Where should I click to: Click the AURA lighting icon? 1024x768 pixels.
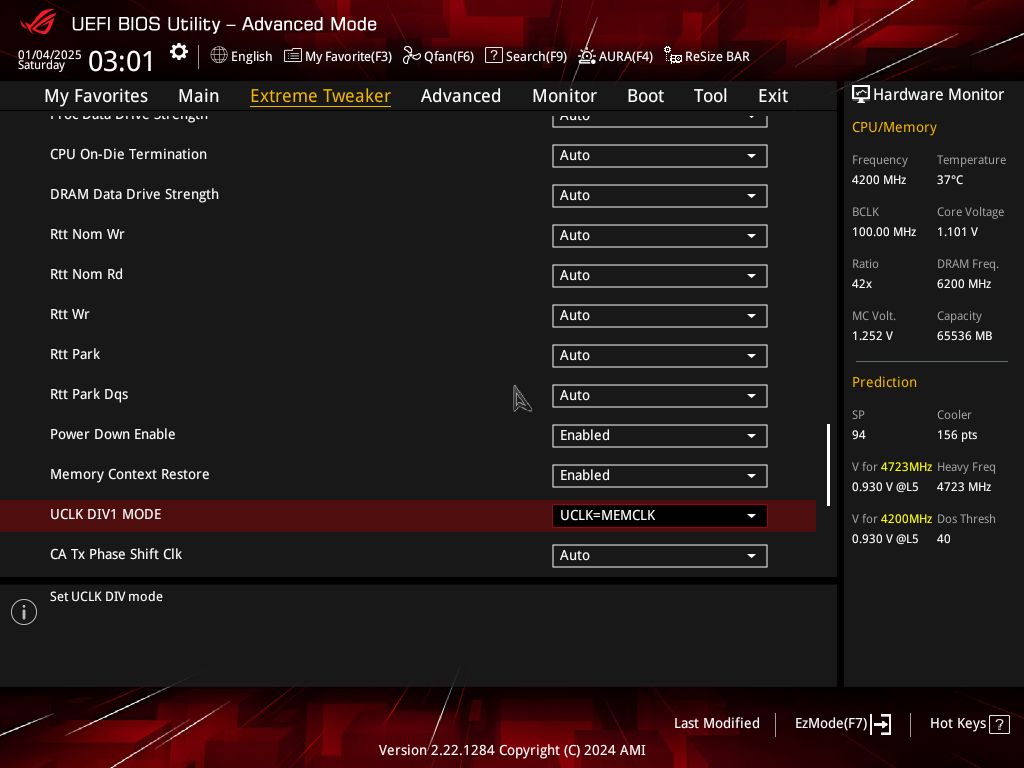tap(586, 56)
